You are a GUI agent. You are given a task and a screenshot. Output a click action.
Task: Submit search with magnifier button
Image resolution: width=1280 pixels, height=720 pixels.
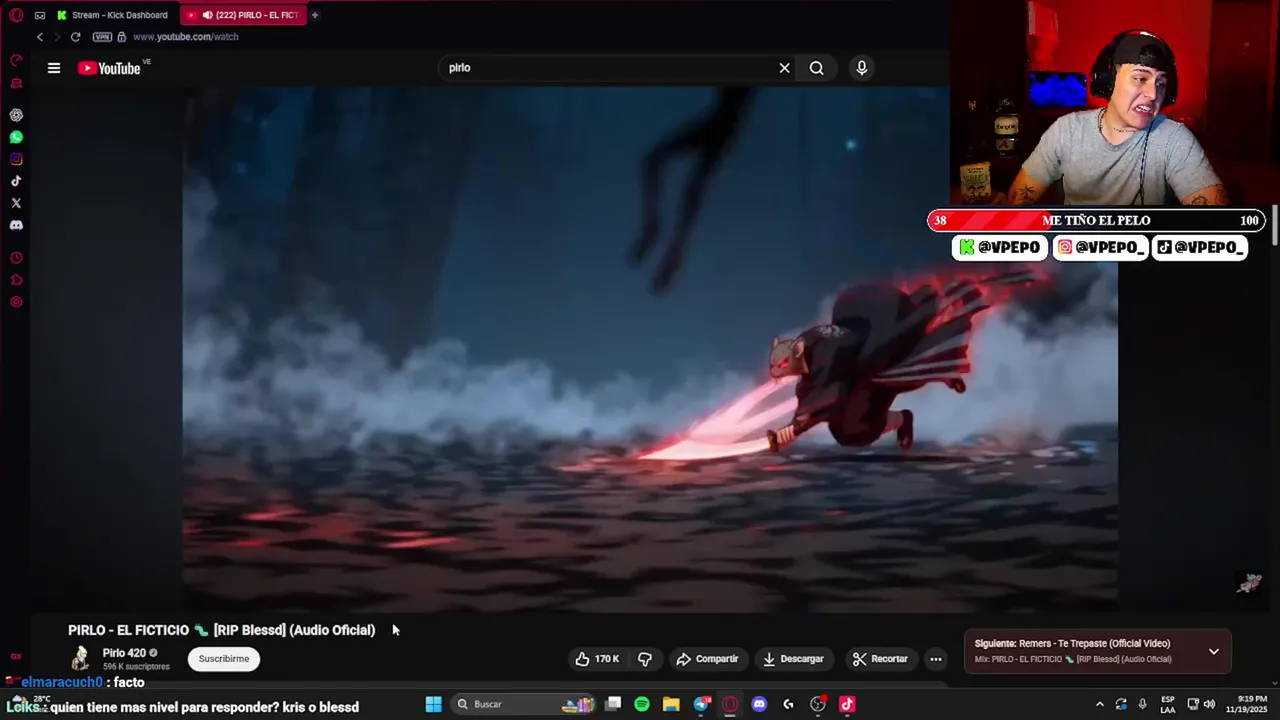pos(817,68)
